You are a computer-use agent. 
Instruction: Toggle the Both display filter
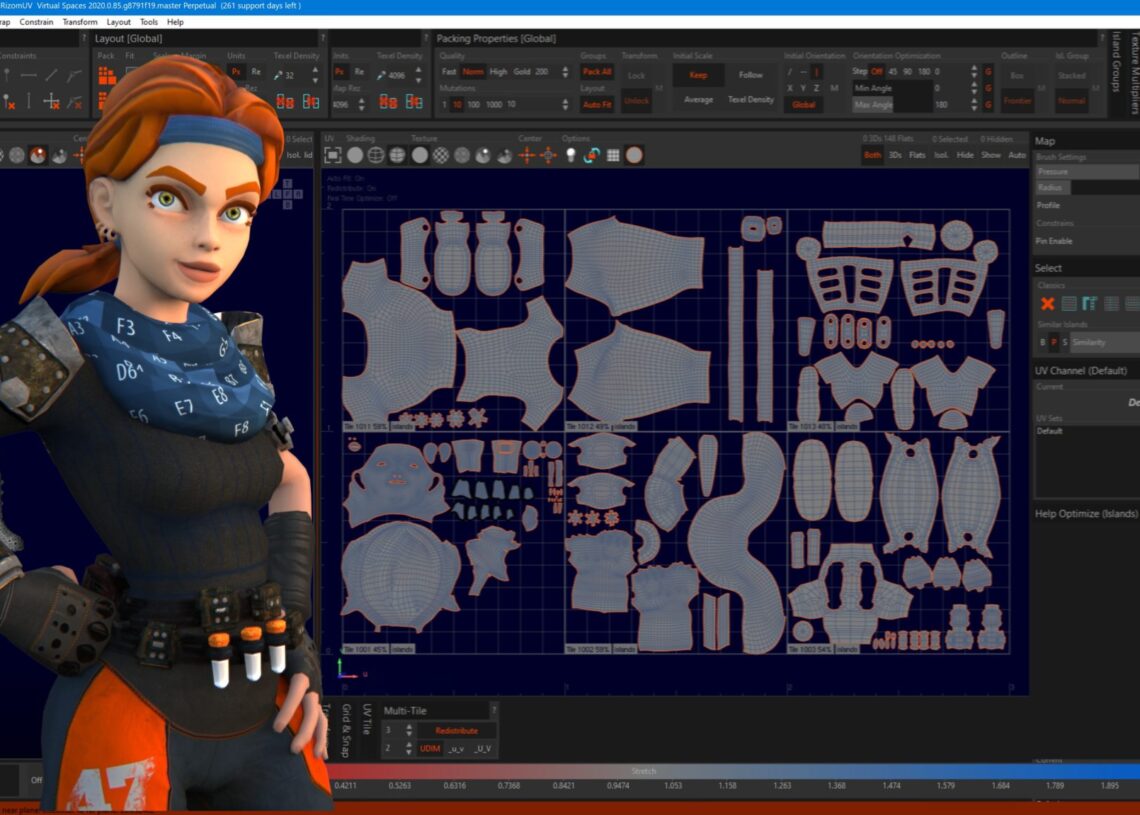point(872,155)
